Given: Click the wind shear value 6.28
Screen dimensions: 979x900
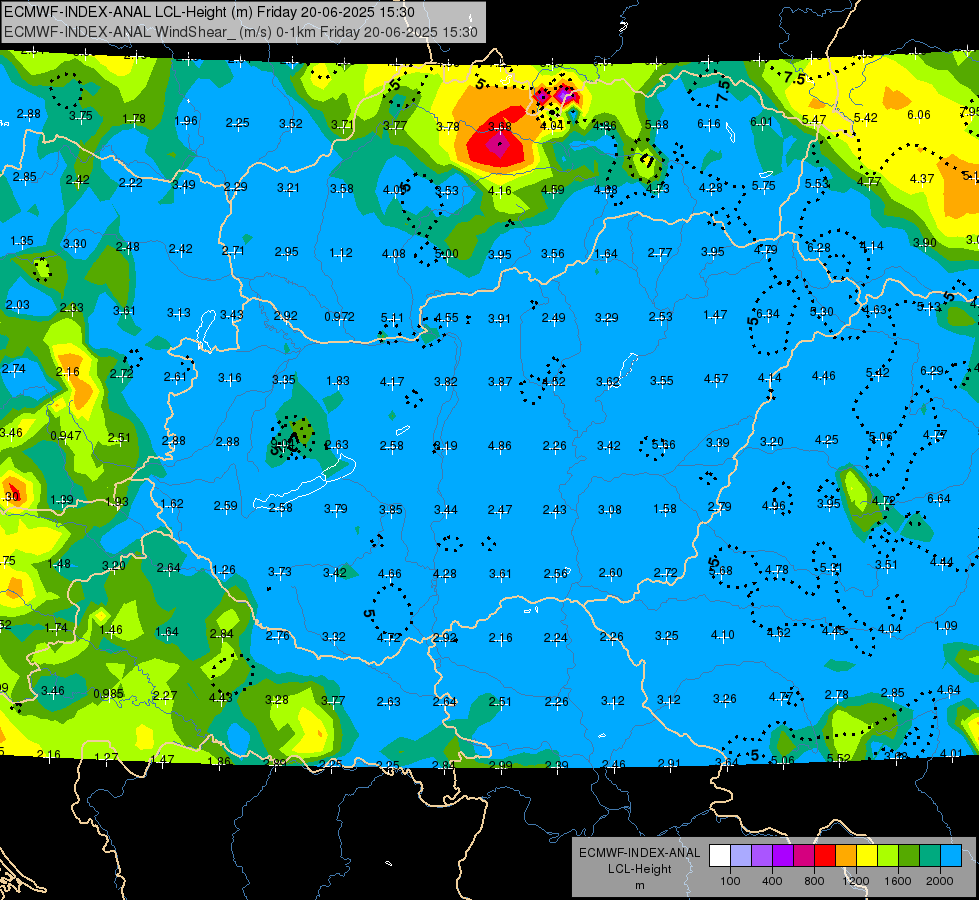Looking at the screenshot, I should (819, 248).
